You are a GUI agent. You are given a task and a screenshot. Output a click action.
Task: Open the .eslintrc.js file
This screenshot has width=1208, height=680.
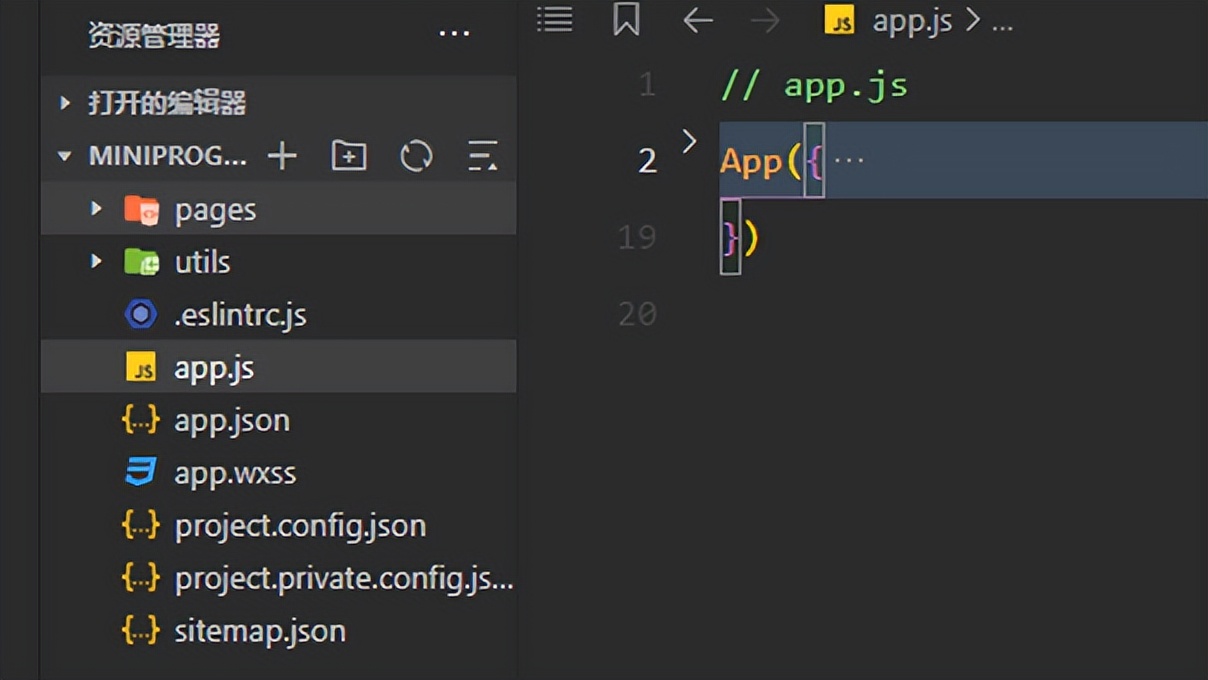tap(240, 315)
